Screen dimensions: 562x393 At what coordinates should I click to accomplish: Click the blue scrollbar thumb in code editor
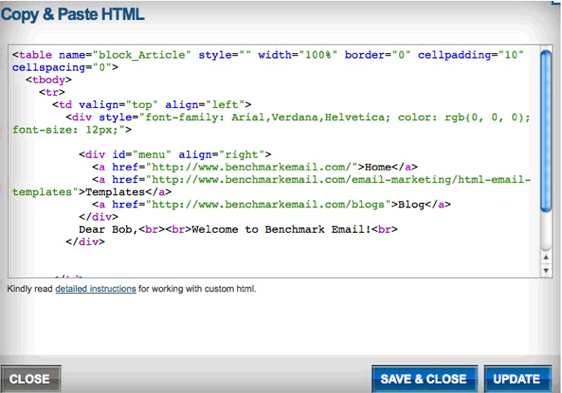pyautogui.click(x=546, y=131)
